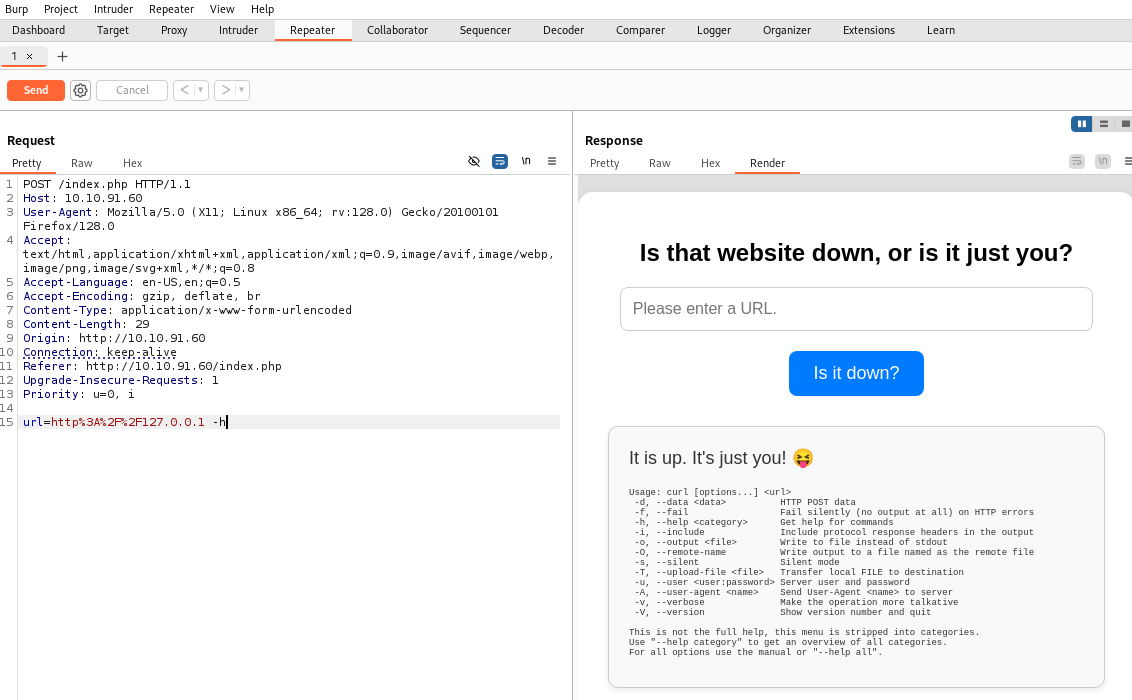Open the Collaborator tool tab
The image size is (1132, 700).
pyautogui.click(x=397, y=30)
